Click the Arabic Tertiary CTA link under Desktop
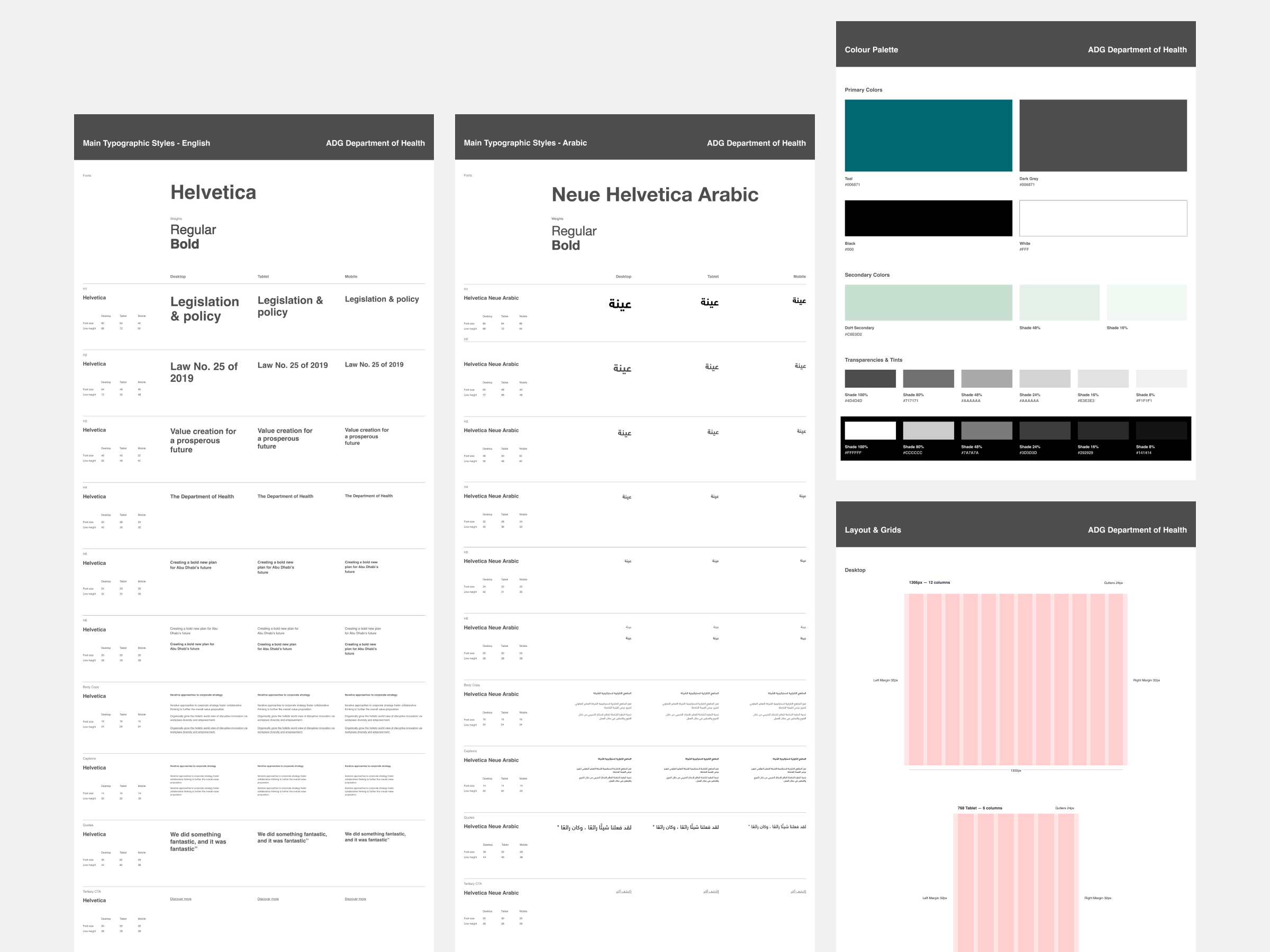 tap(623, 891)
